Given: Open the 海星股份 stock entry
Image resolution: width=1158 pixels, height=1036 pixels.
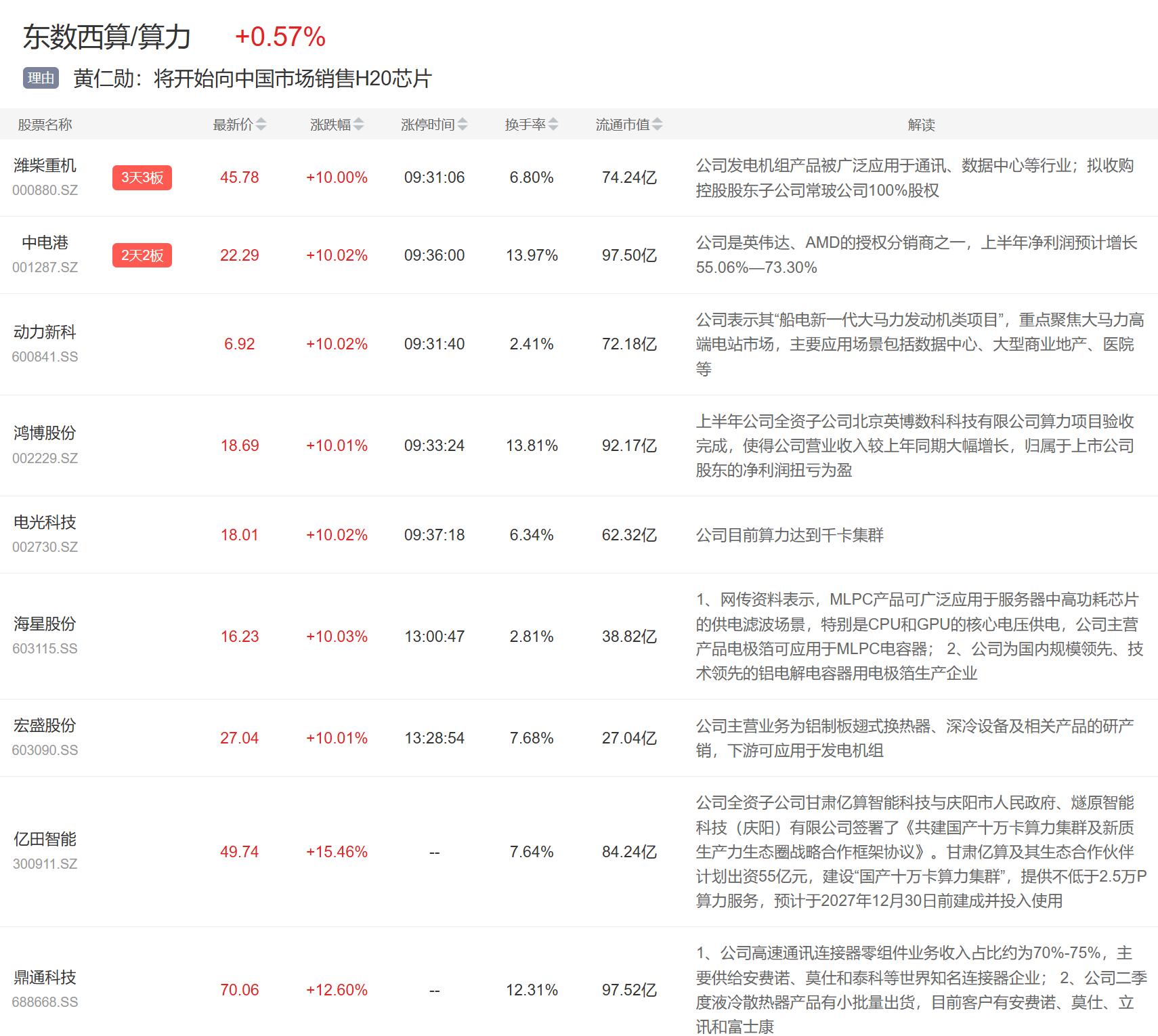Looking at the screenshot, I should (45, 624).
